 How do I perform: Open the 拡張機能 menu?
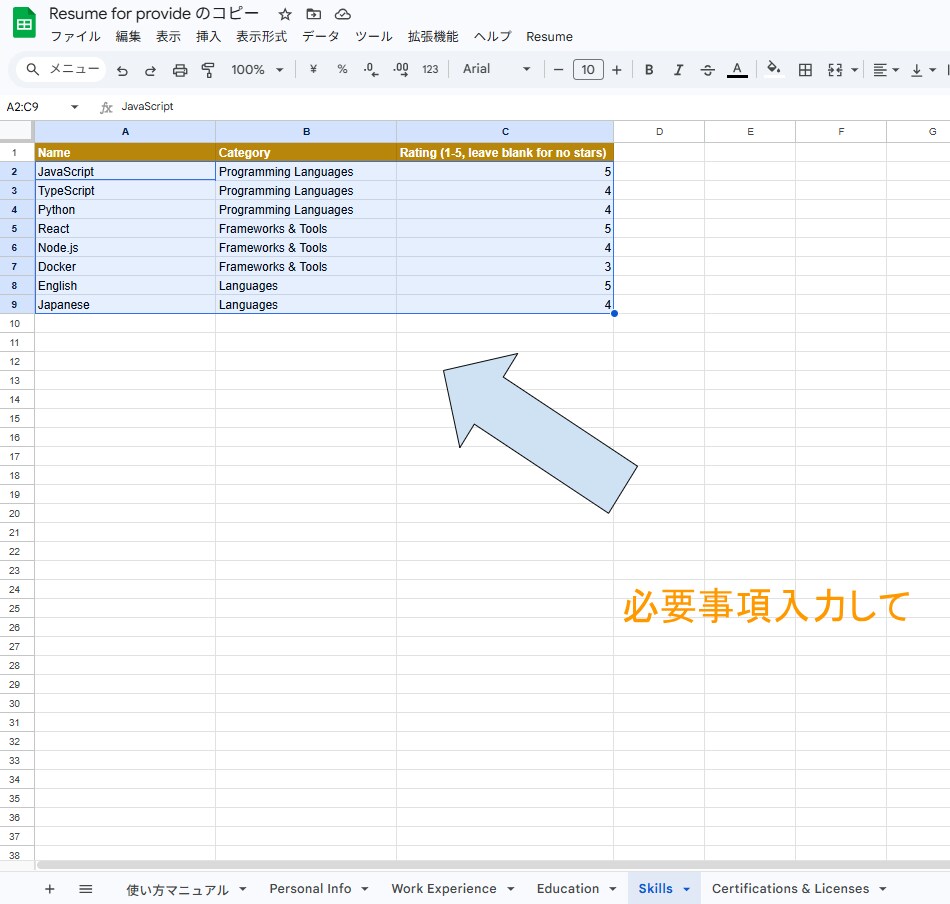coord(433,36)
